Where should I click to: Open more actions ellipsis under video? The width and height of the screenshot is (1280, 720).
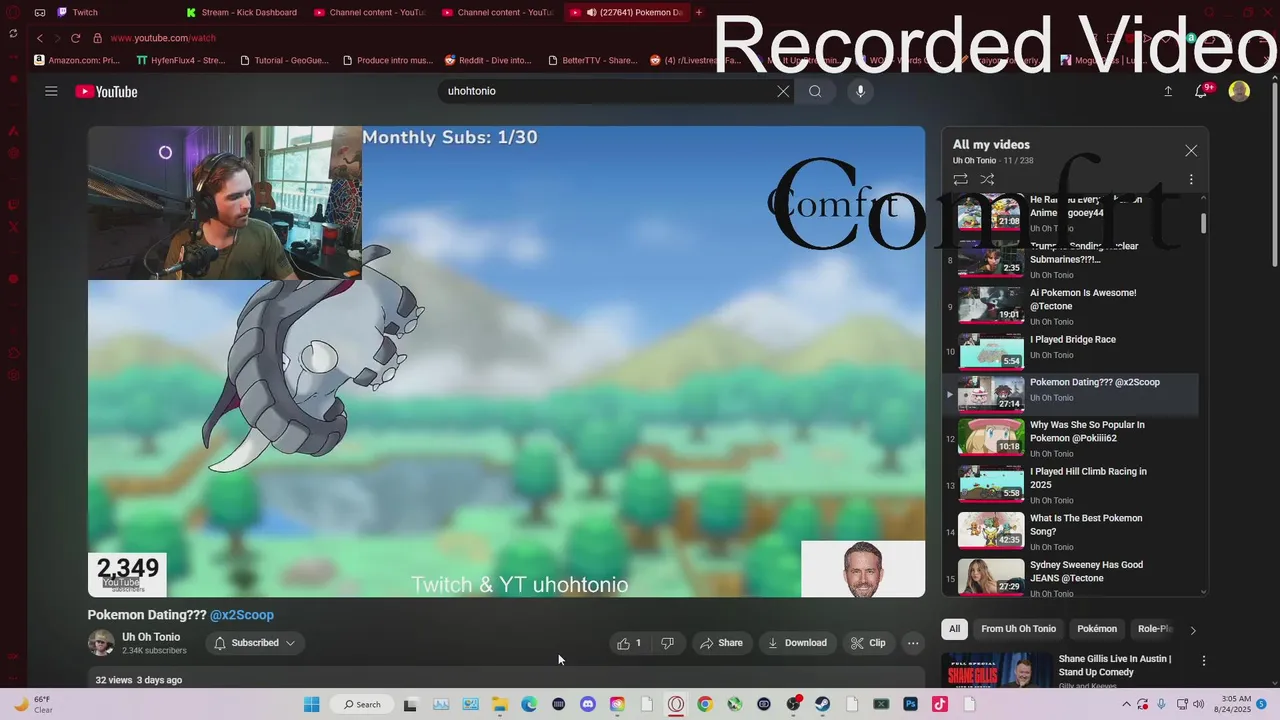(x=913, y=643)
